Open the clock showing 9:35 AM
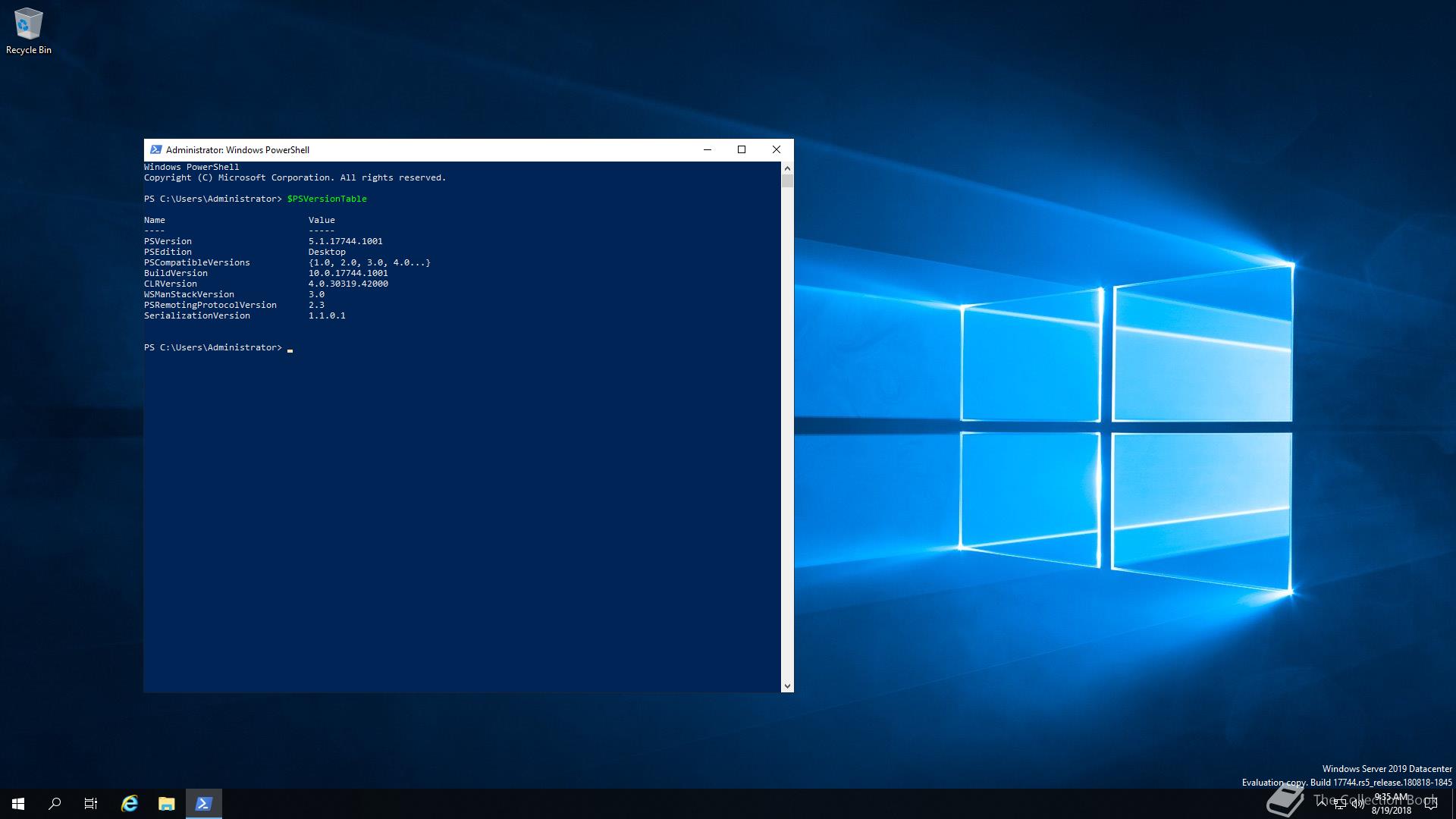Image resolution: width=1456 pixels, height=819 pixels. click(x=1391, y=804)
